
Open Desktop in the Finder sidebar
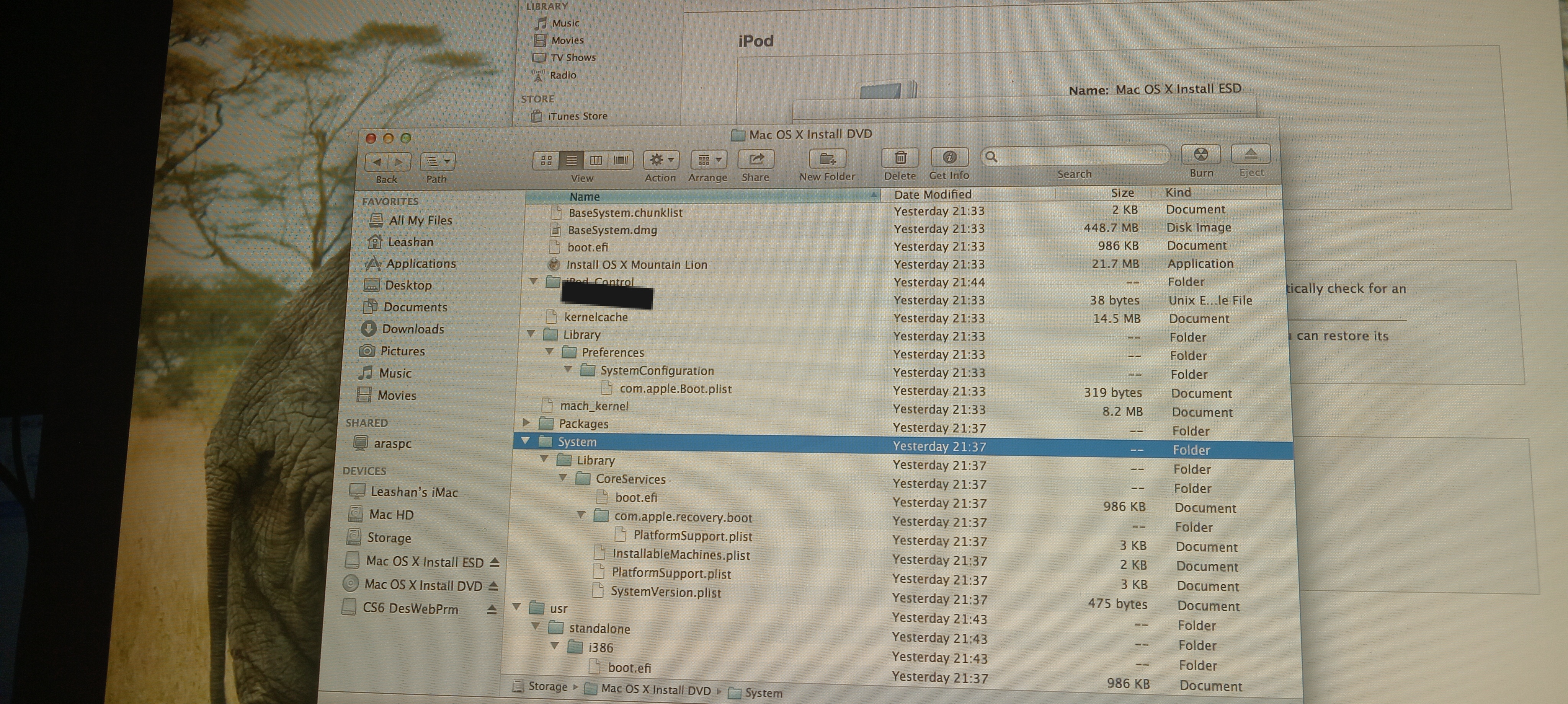pyautogui.click(x=397, y=285)
